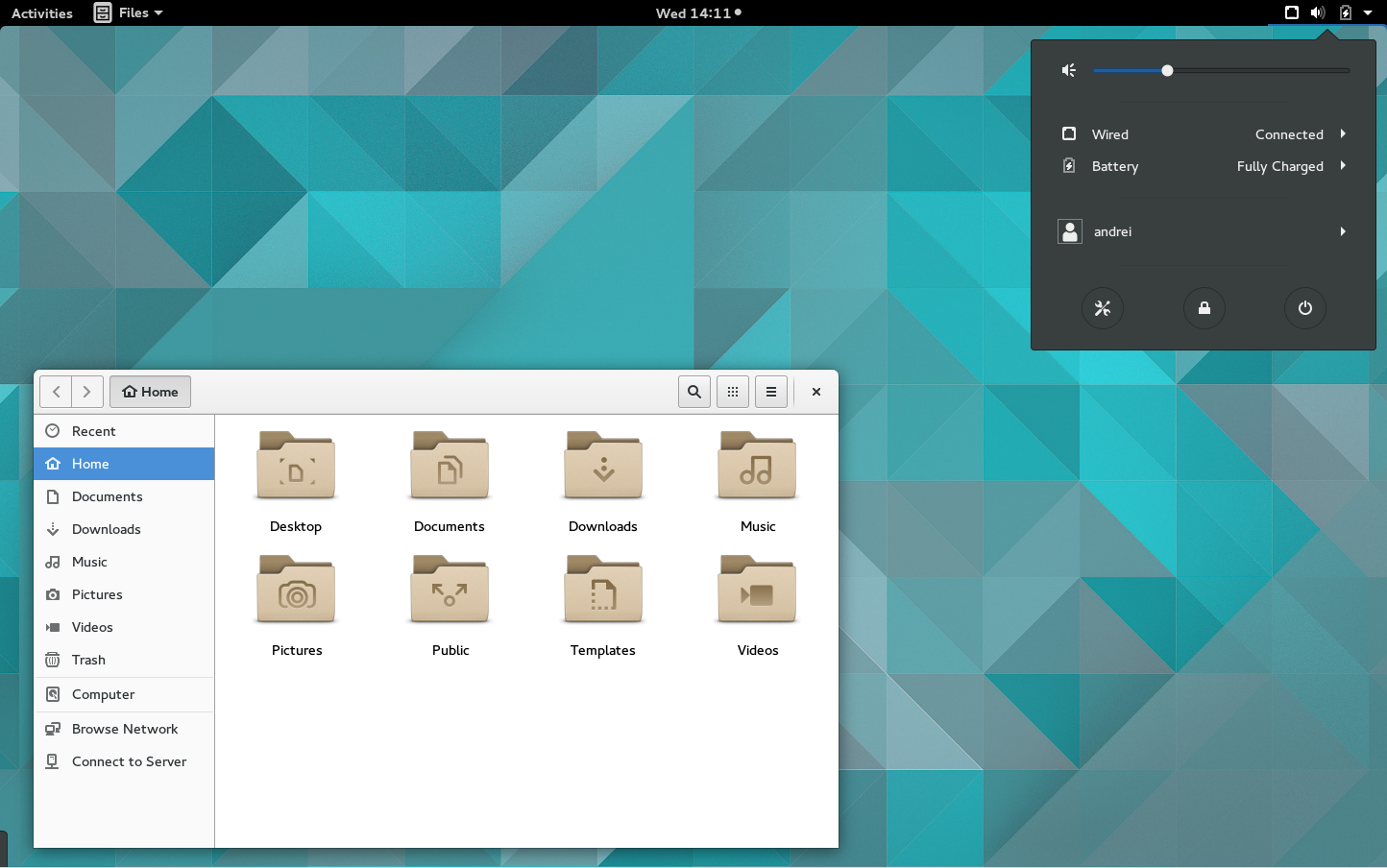The height and width of the screenshot is (868, 1387).
Task: Expand the Wired Connected submenu
Action: (x=1204, y=134)
